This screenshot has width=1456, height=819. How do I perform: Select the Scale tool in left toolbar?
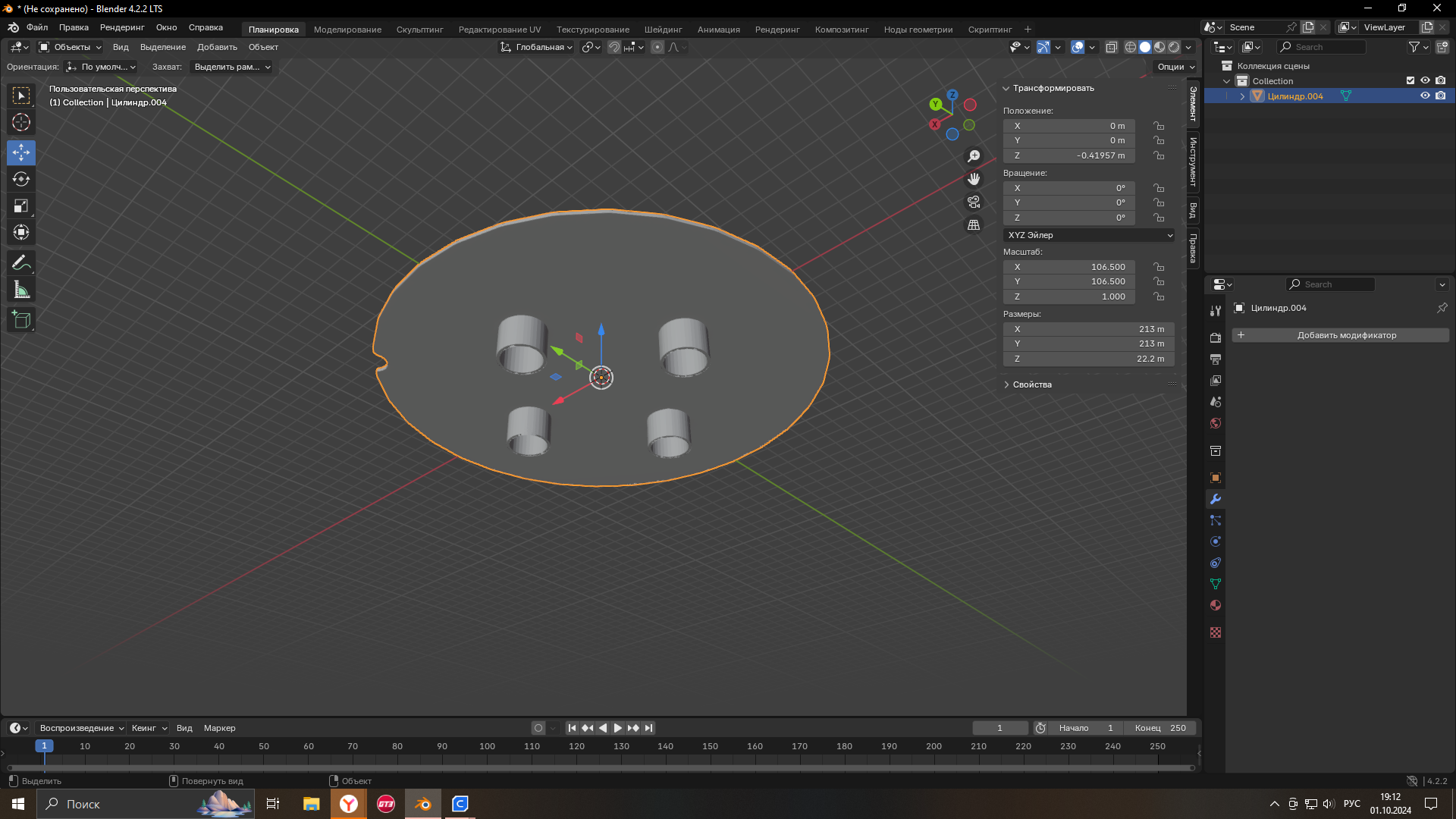coord(21,206)
